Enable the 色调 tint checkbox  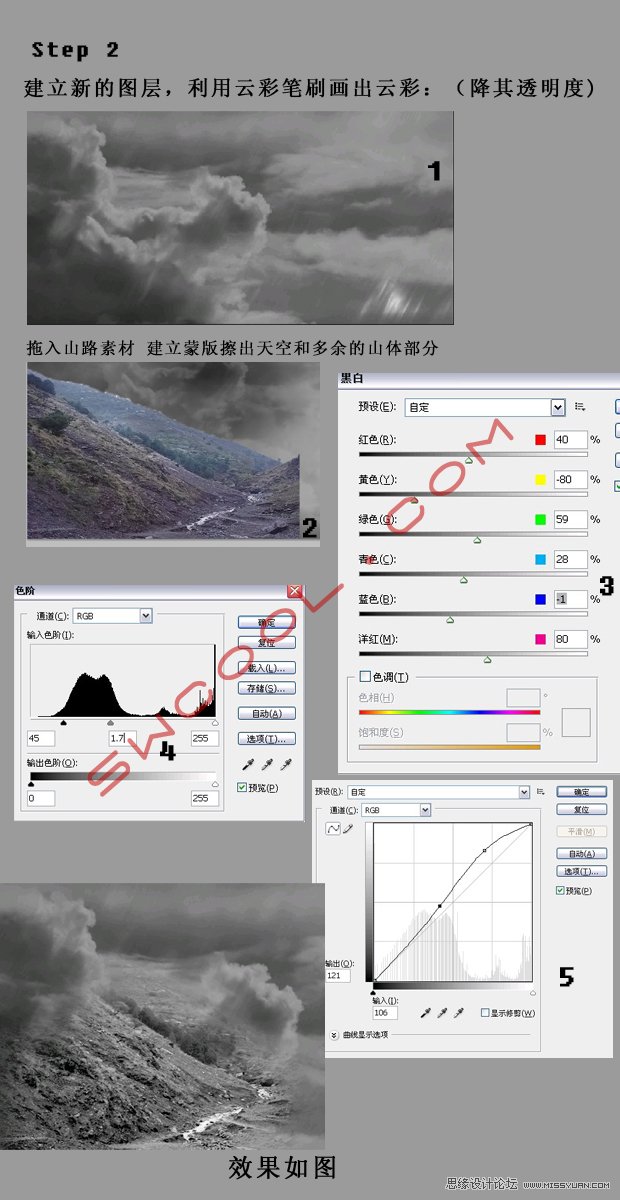pos(365,677)
